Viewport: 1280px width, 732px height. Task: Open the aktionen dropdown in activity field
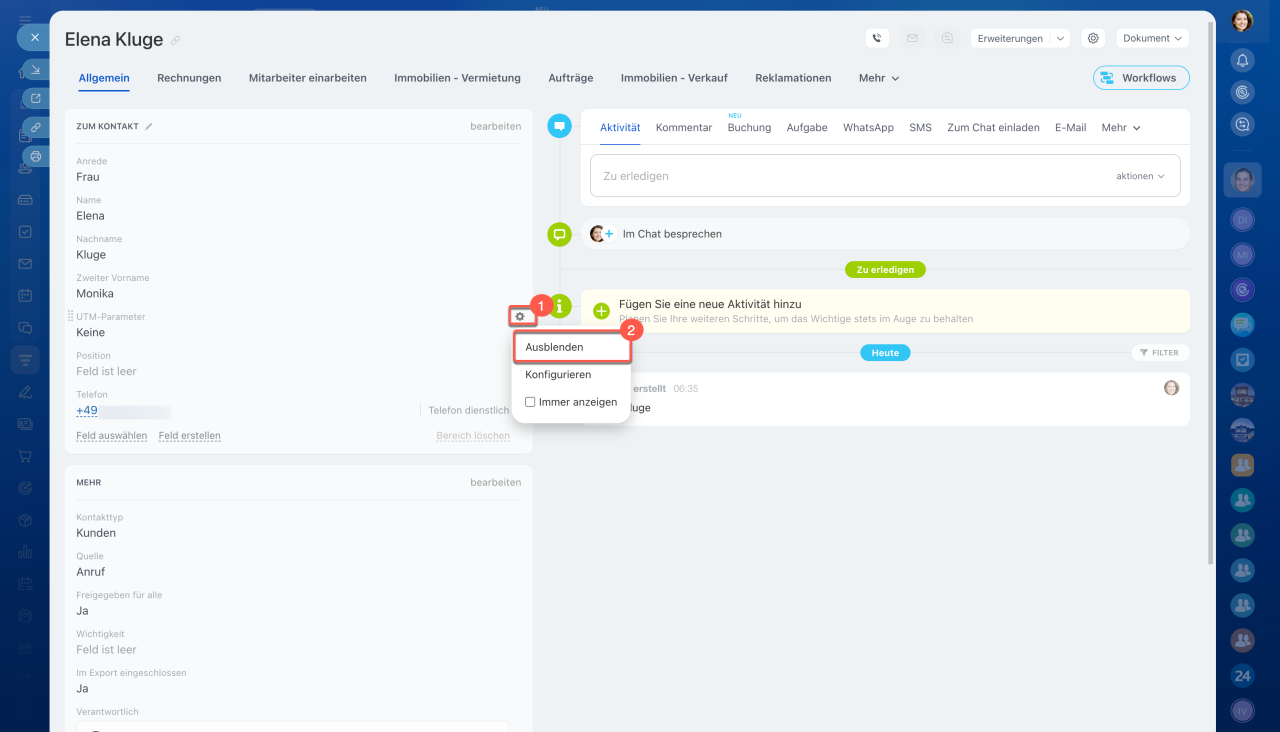1140,176
